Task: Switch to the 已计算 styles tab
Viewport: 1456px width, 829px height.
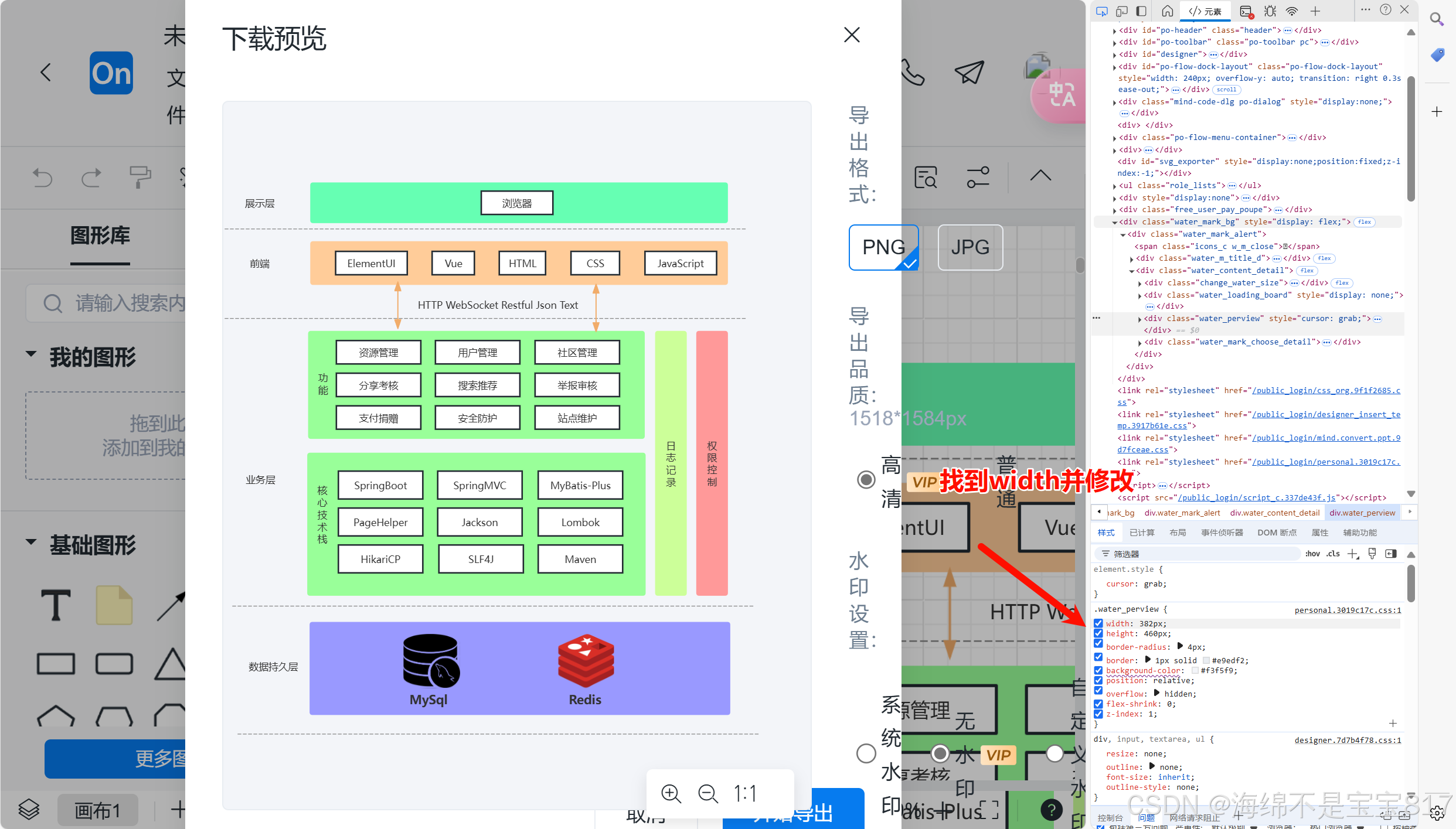Action: [1141, 533]
